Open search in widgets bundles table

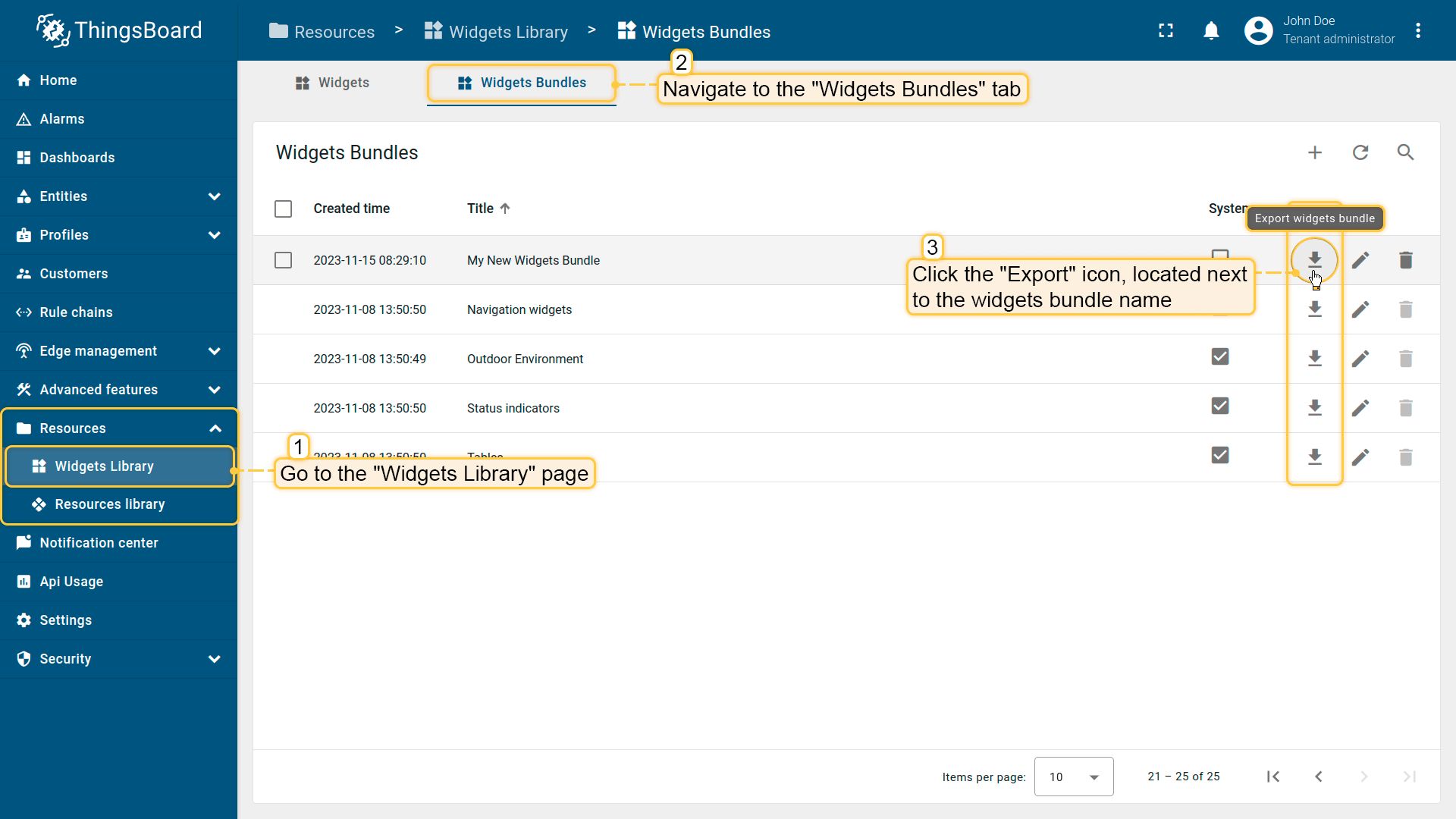click(x=1405, y=152)
